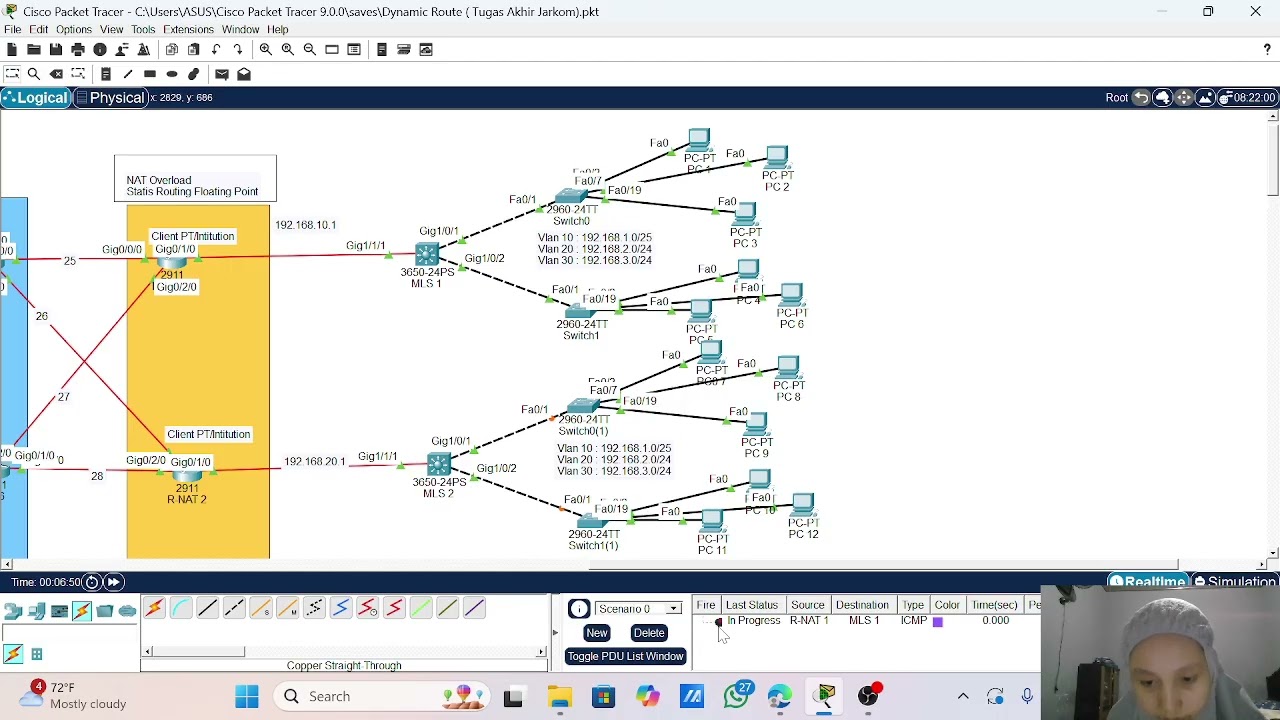Click the Destination column header

862,605
